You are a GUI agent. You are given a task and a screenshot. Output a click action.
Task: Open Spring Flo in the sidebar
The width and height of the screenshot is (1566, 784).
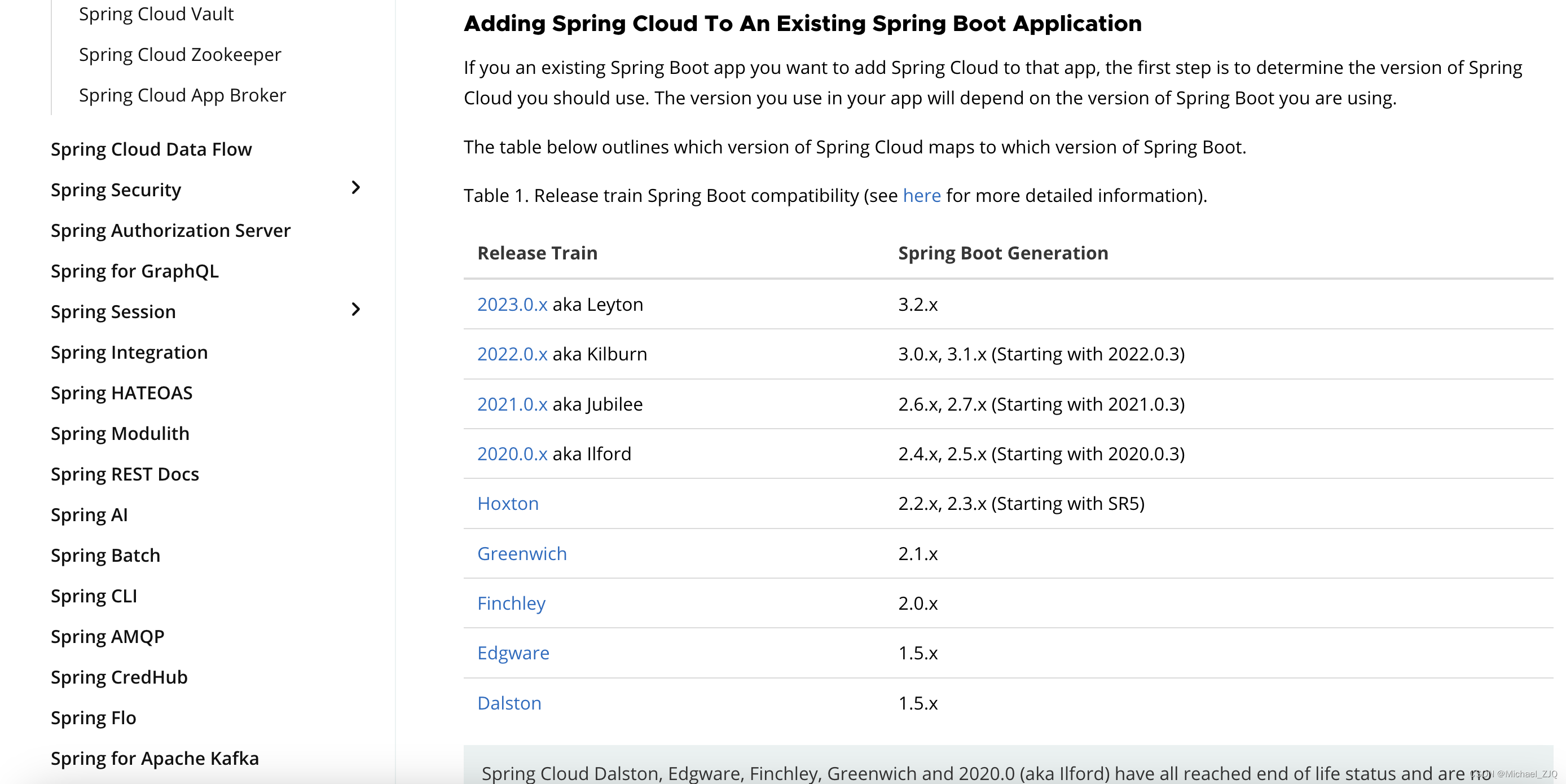point(94,719)
